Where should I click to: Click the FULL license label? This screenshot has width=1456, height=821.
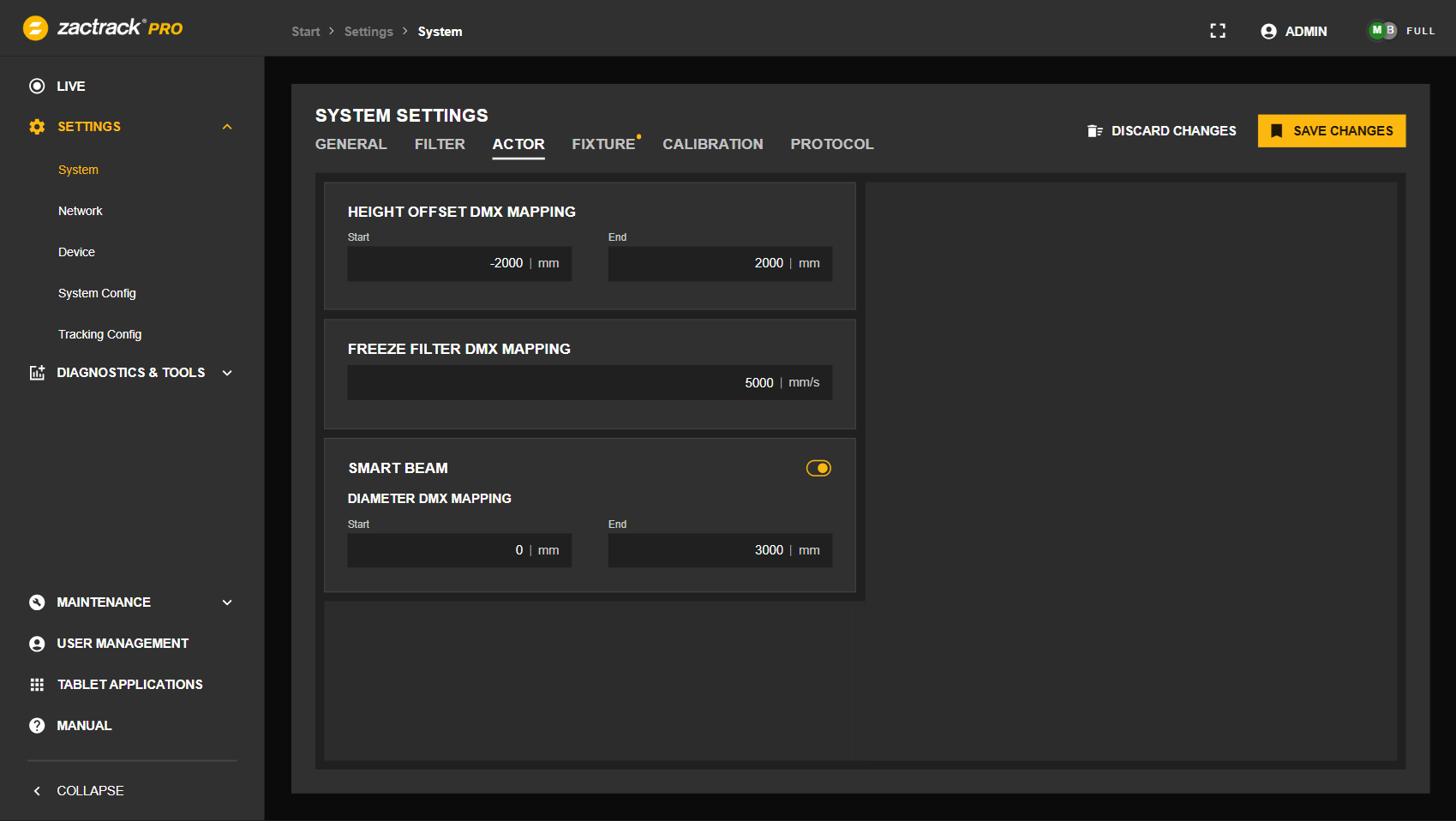tap(1420, 31)
